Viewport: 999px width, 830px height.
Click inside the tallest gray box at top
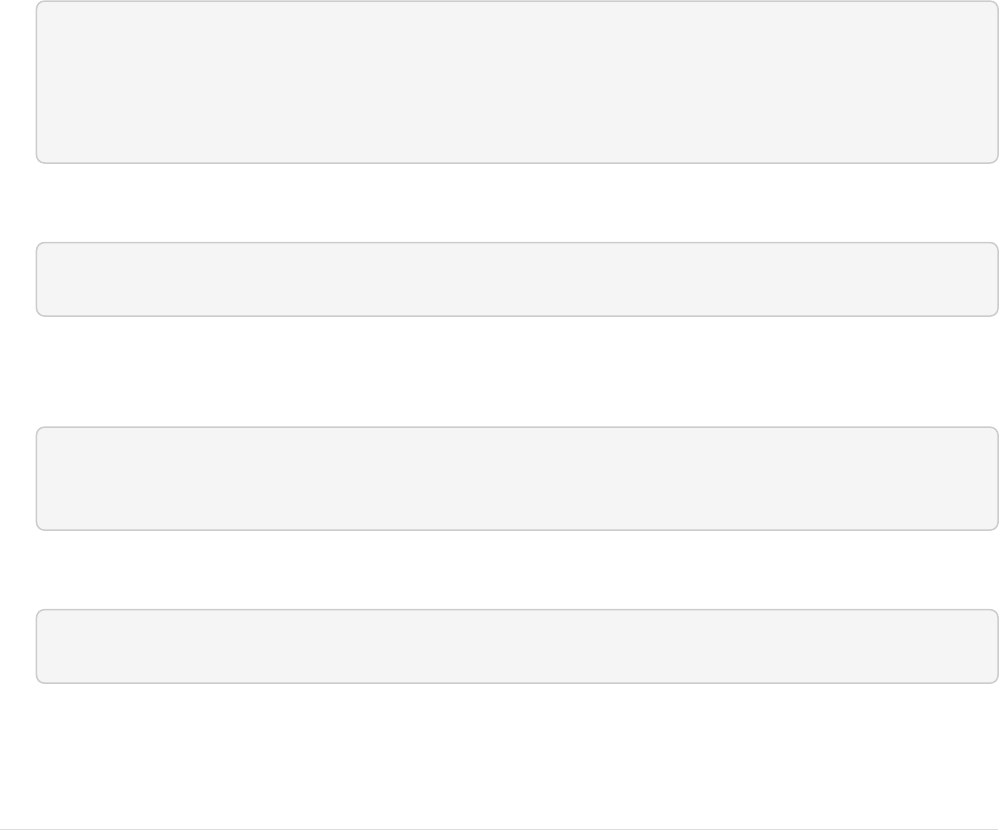point(517,82)
